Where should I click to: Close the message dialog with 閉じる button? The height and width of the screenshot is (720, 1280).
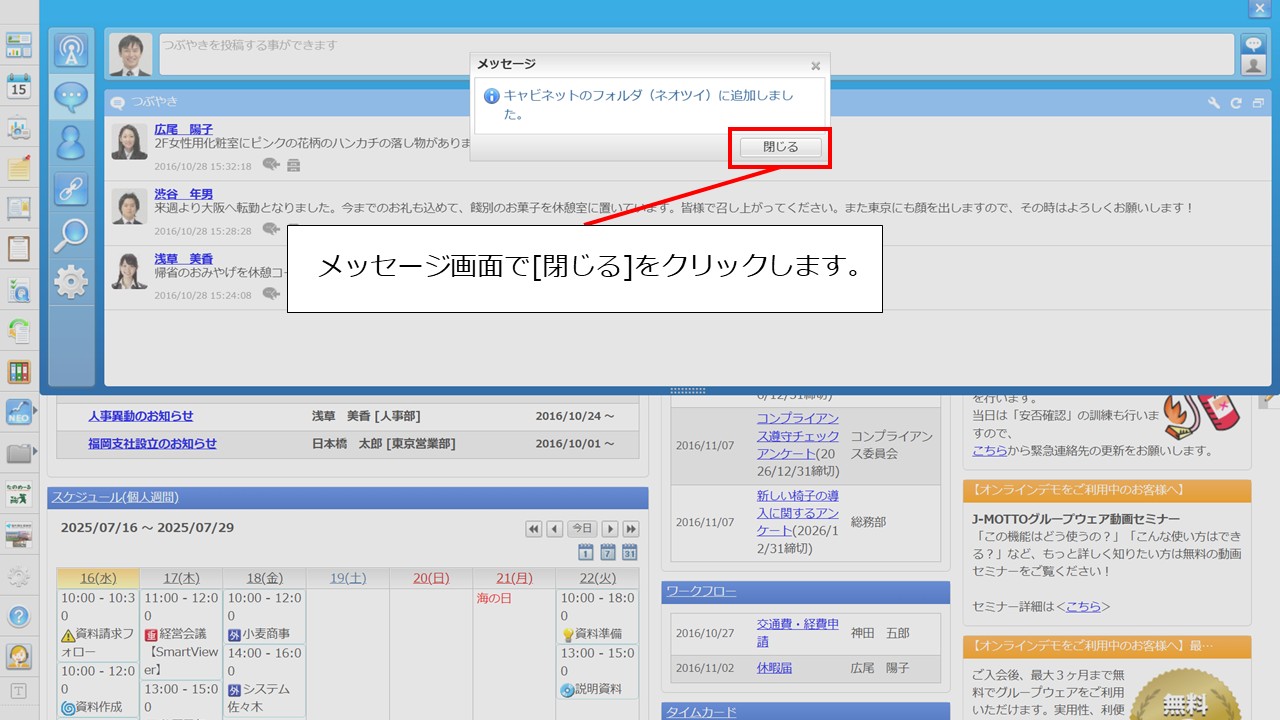779,146
